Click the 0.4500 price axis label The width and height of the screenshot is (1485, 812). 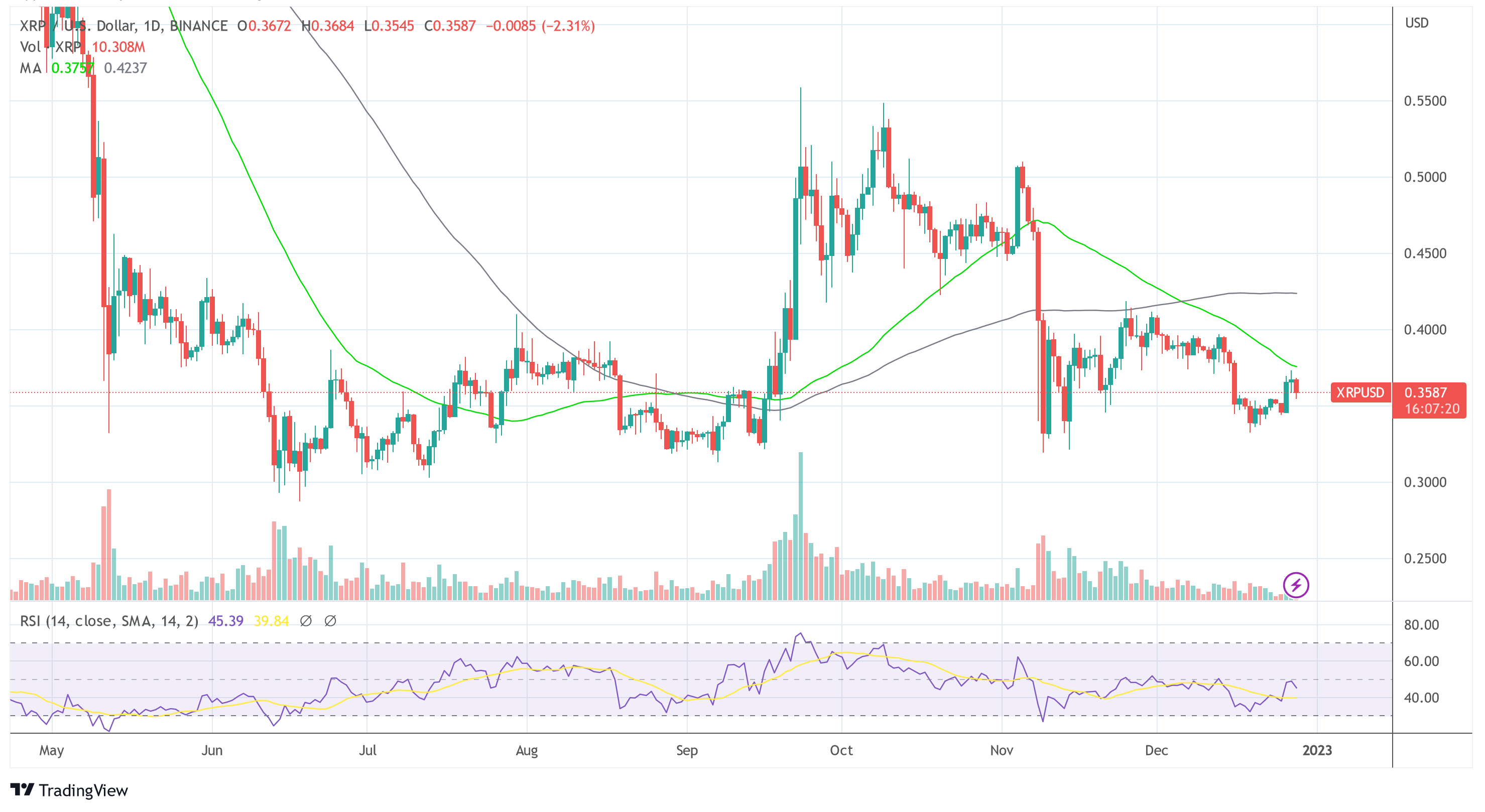click(1425, 253)
